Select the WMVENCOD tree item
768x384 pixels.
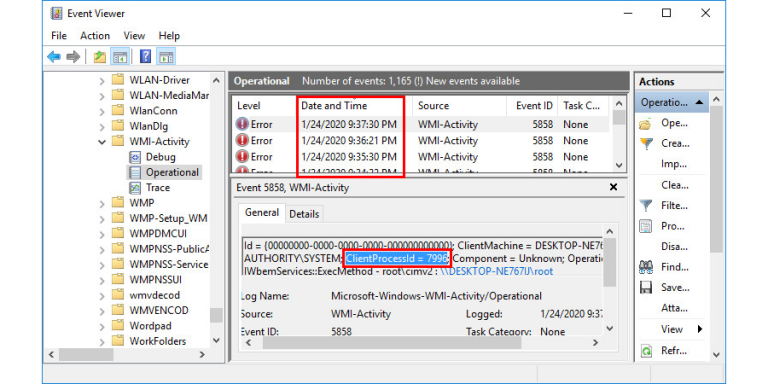[x=159, y=310]
